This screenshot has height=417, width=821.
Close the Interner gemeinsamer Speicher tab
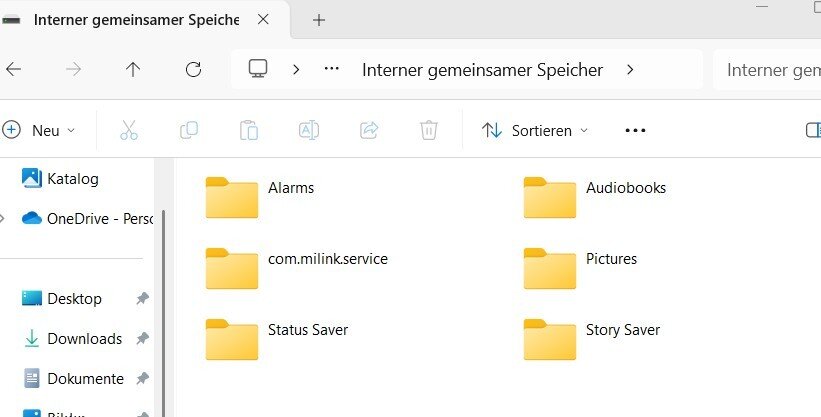(262, 20)
